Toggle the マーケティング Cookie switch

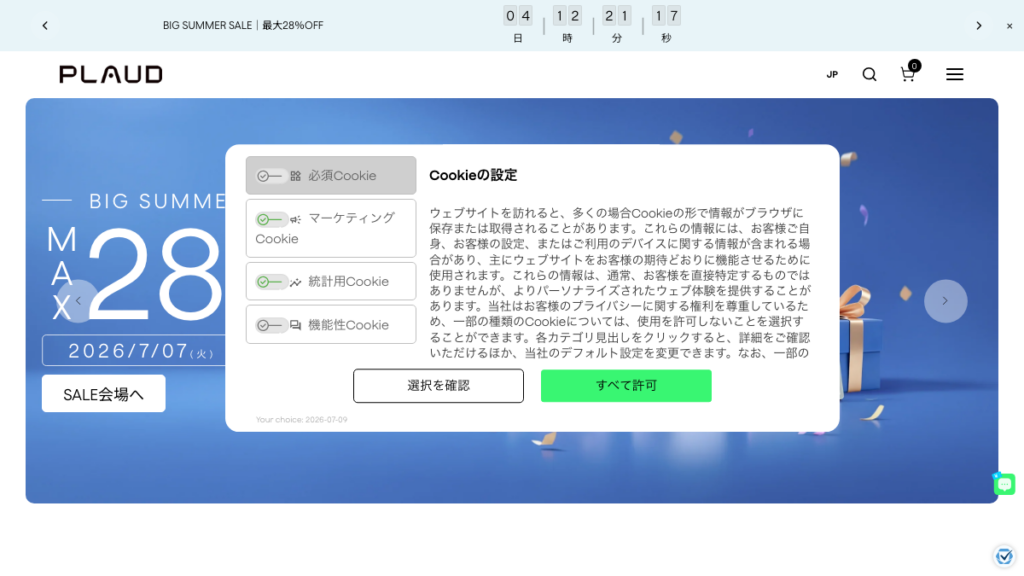tap(271, 219)
